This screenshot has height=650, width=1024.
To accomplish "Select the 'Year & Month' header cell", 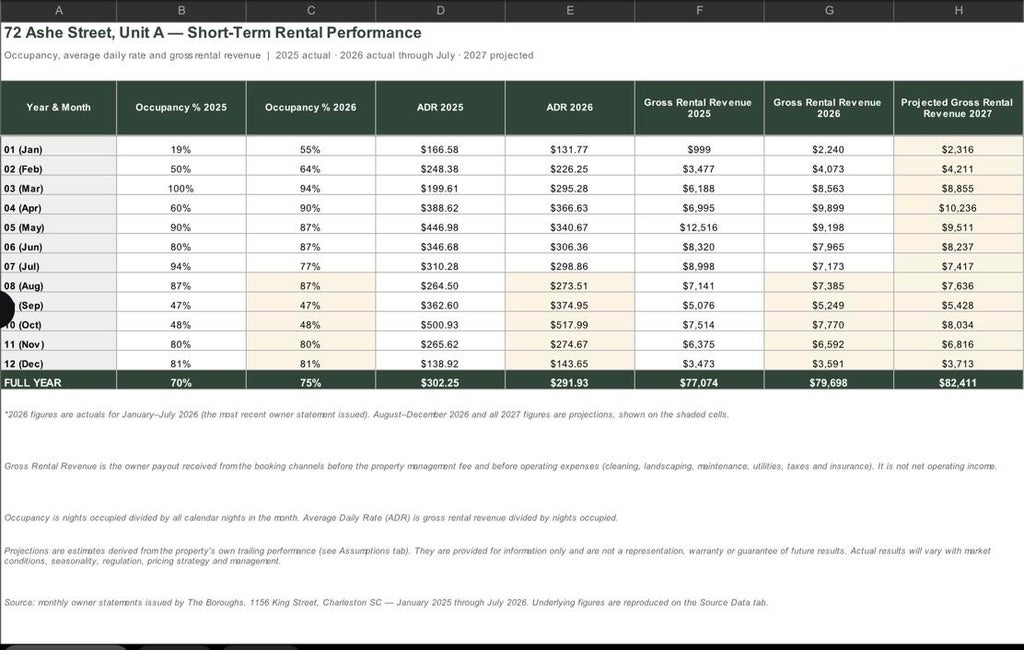I will click(59, 108).
